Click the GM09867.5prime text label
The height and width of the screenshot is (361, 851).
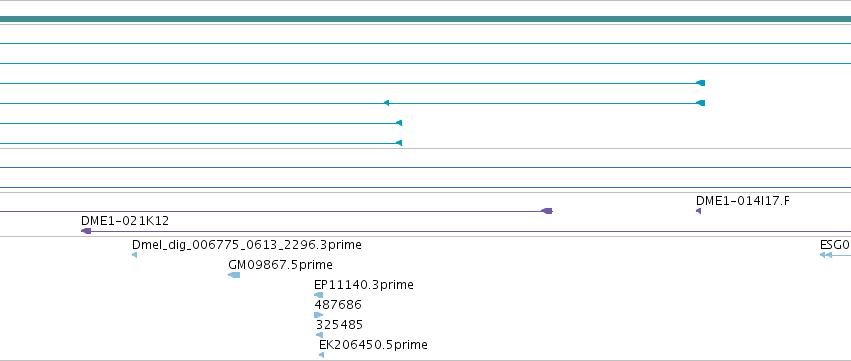tap(281, 265)
